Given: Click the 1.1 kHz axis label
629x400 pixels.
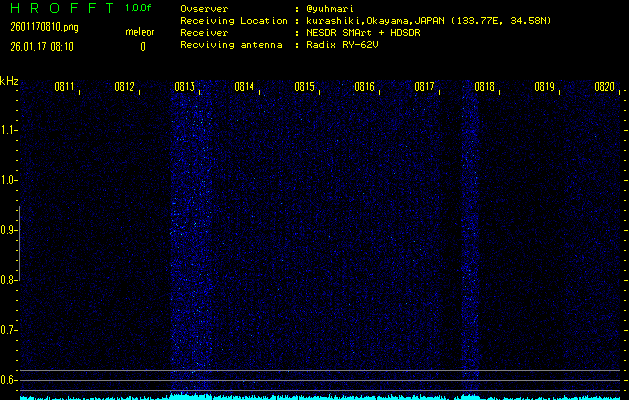Looking at the screenshot, I should pos(8,130).
